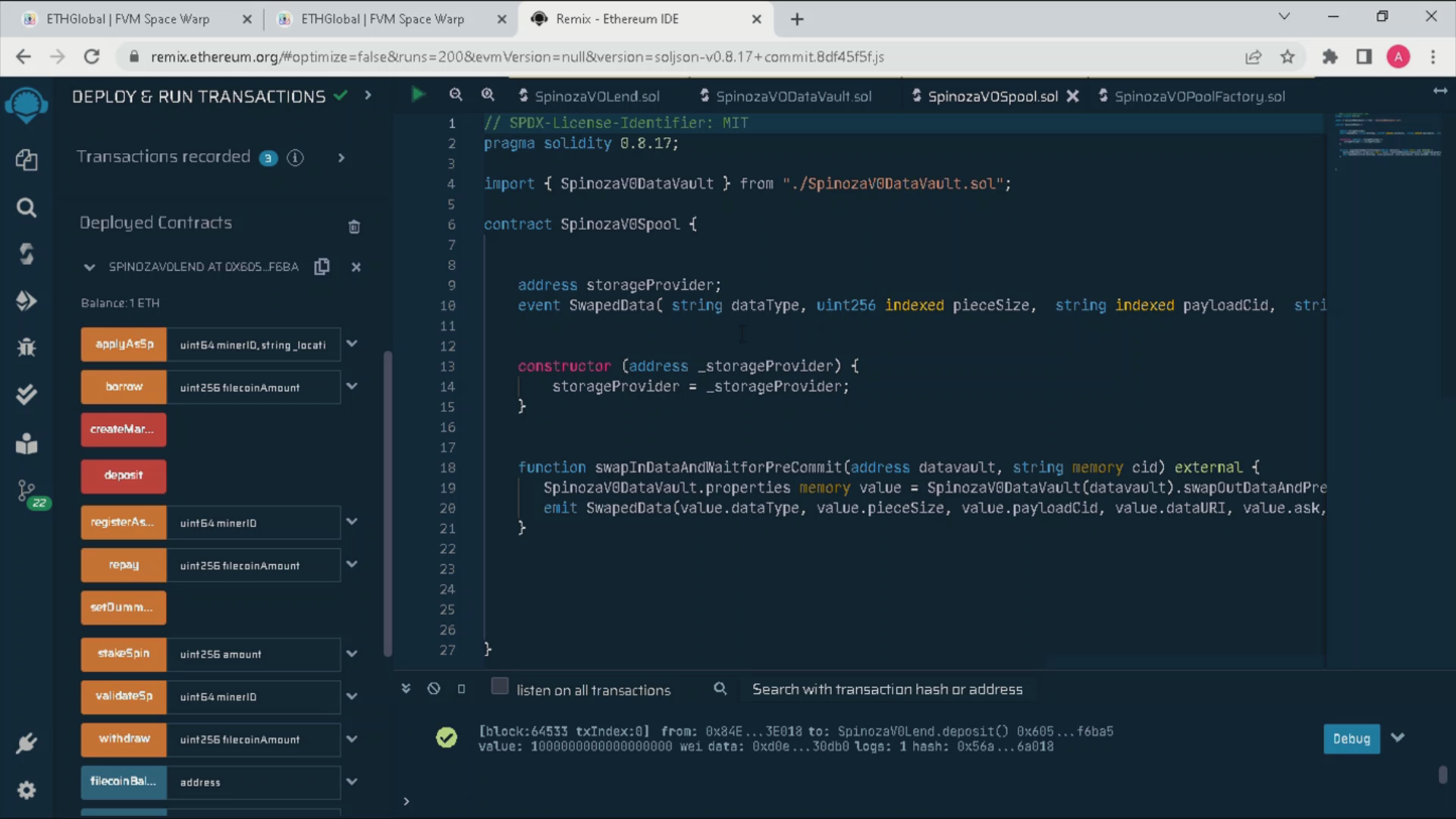The image size is (1456, 819).
Task: Expand stakeSpin function parameters
Action: coord(352,653)
